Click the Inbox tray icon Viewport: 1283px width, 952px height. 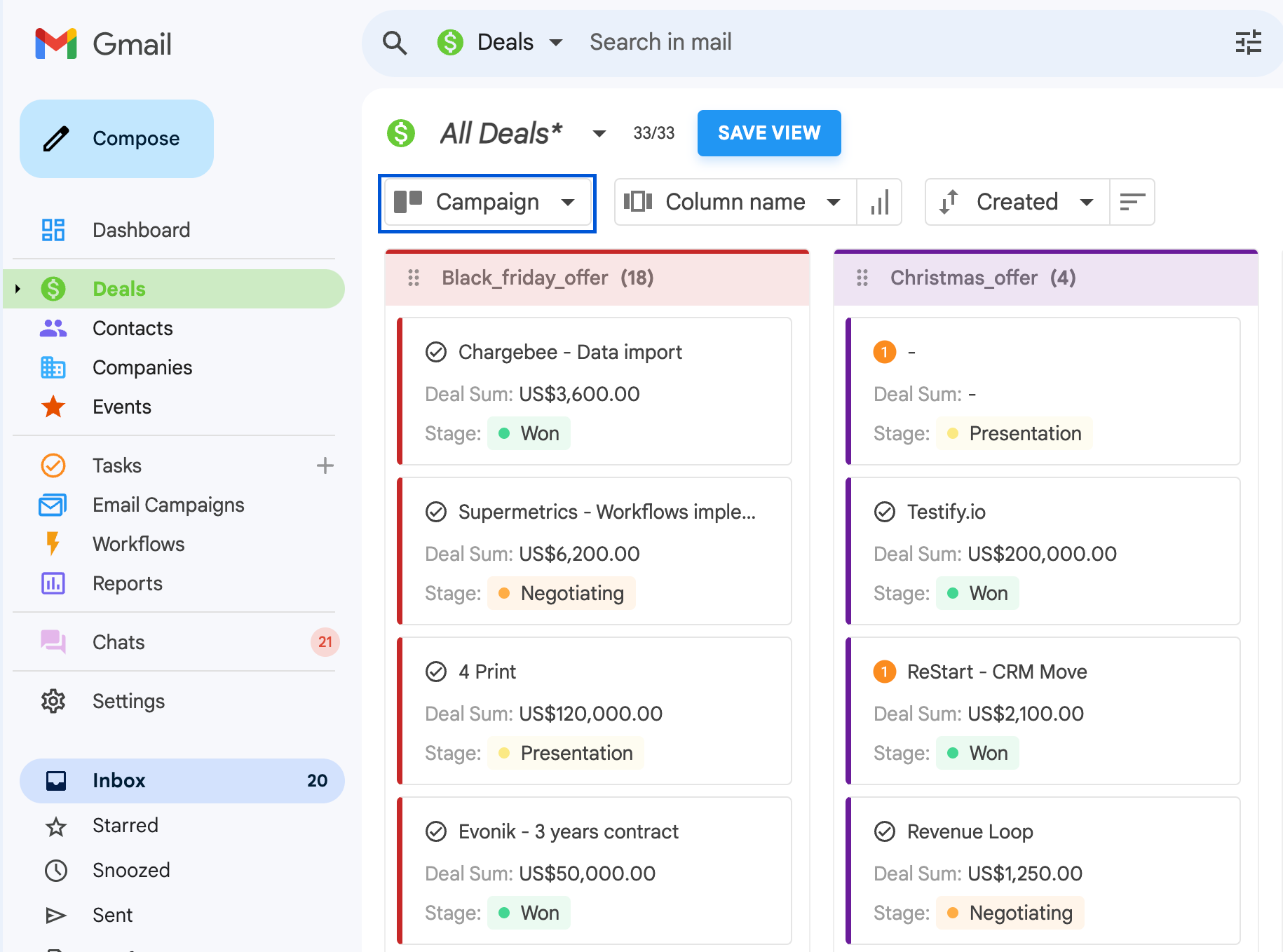56,780
